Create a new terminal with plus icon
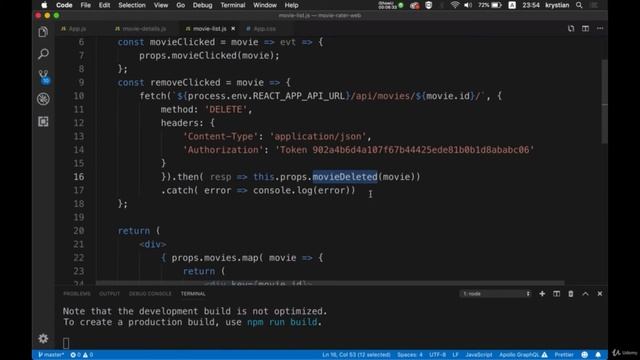Viewport: 640px width, 360px height. coord(542,293)
